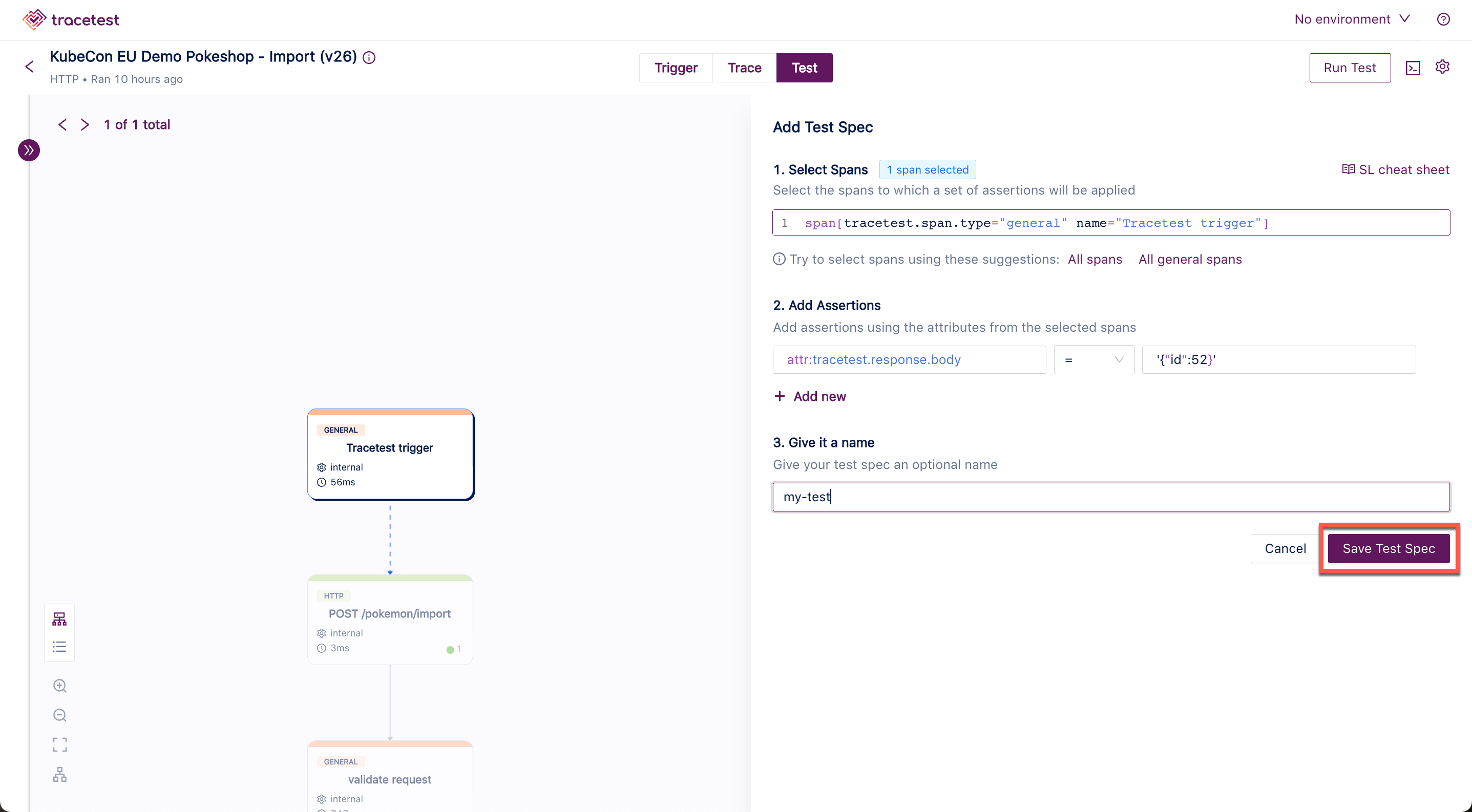Image resolution: width=1472 pixels, height=812 pixels.
Task: Select the Tracetest trigger span node
Action: tap(390, 455)
